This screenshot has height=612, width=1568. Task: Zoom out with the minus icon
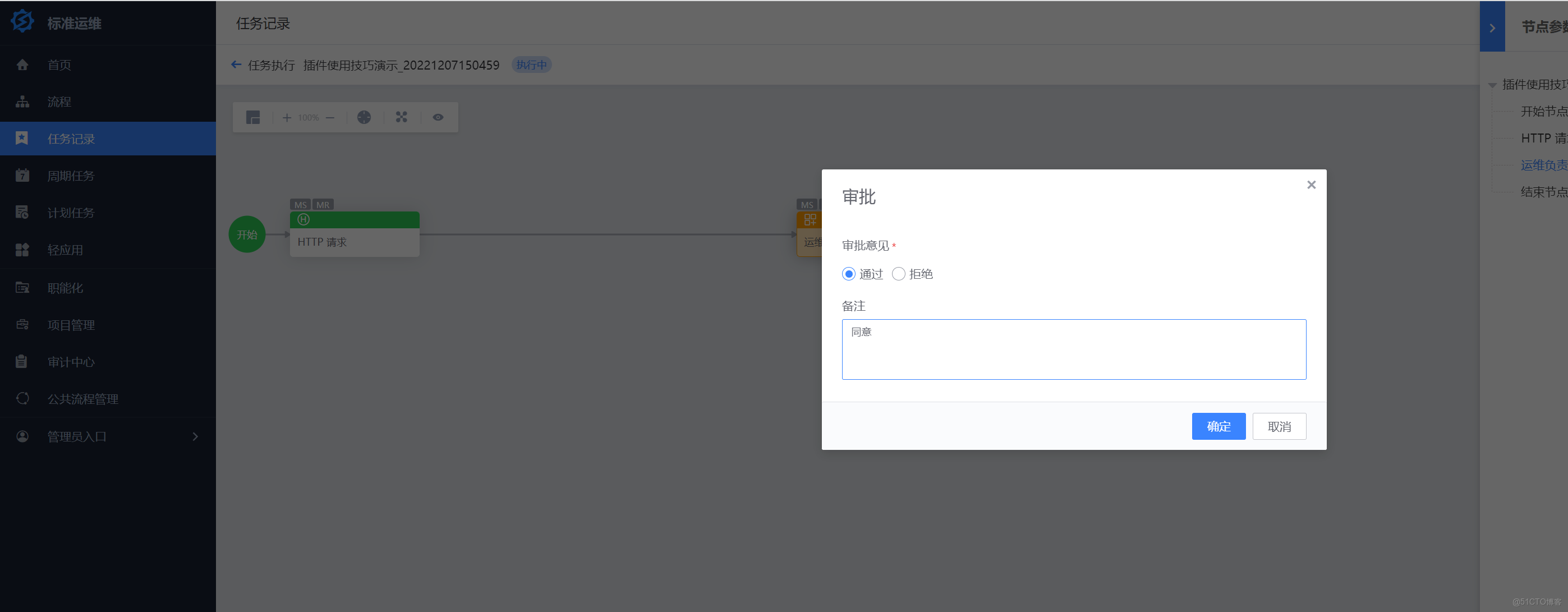330,117
